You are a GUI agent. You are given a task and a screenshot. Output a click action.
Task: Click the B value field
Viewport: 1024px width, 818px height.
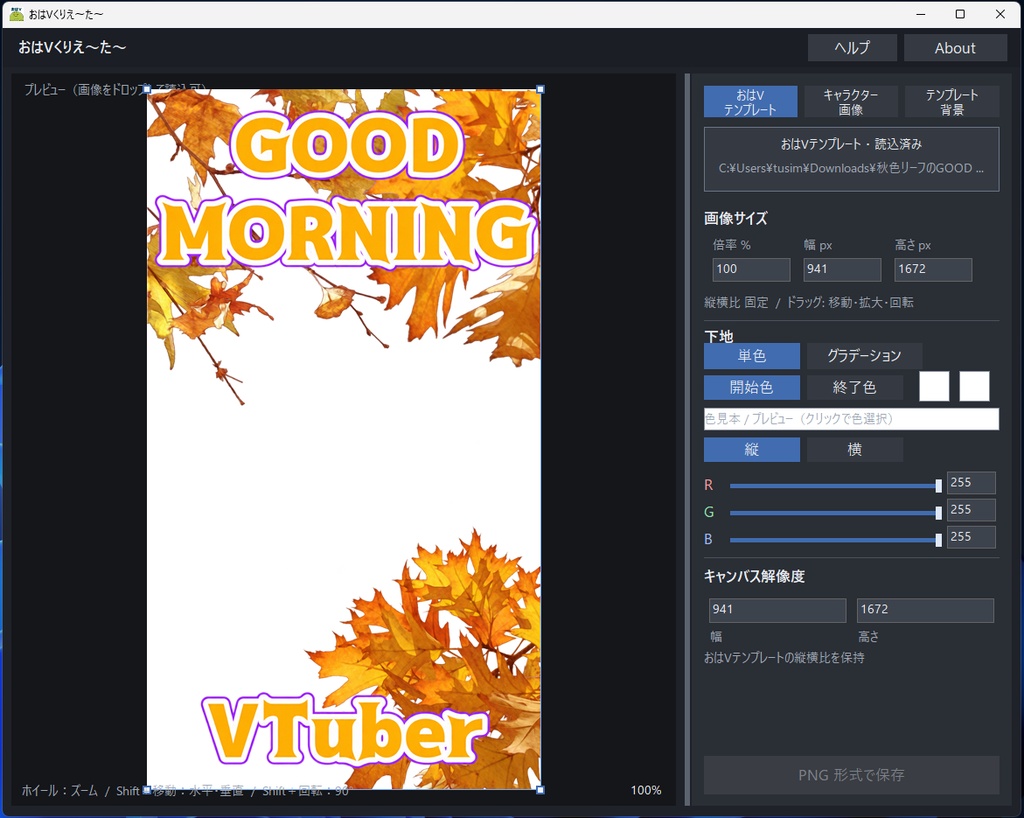[970, 537]
